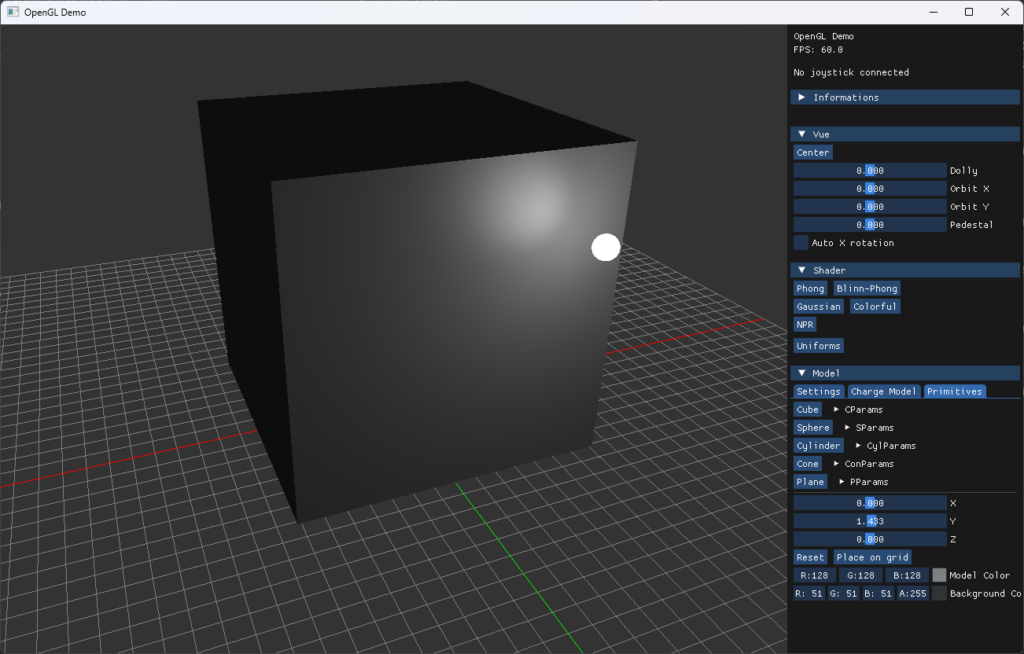Click the model Z position slider
This screenshot has width=1024, height=654.
point(870,540)
